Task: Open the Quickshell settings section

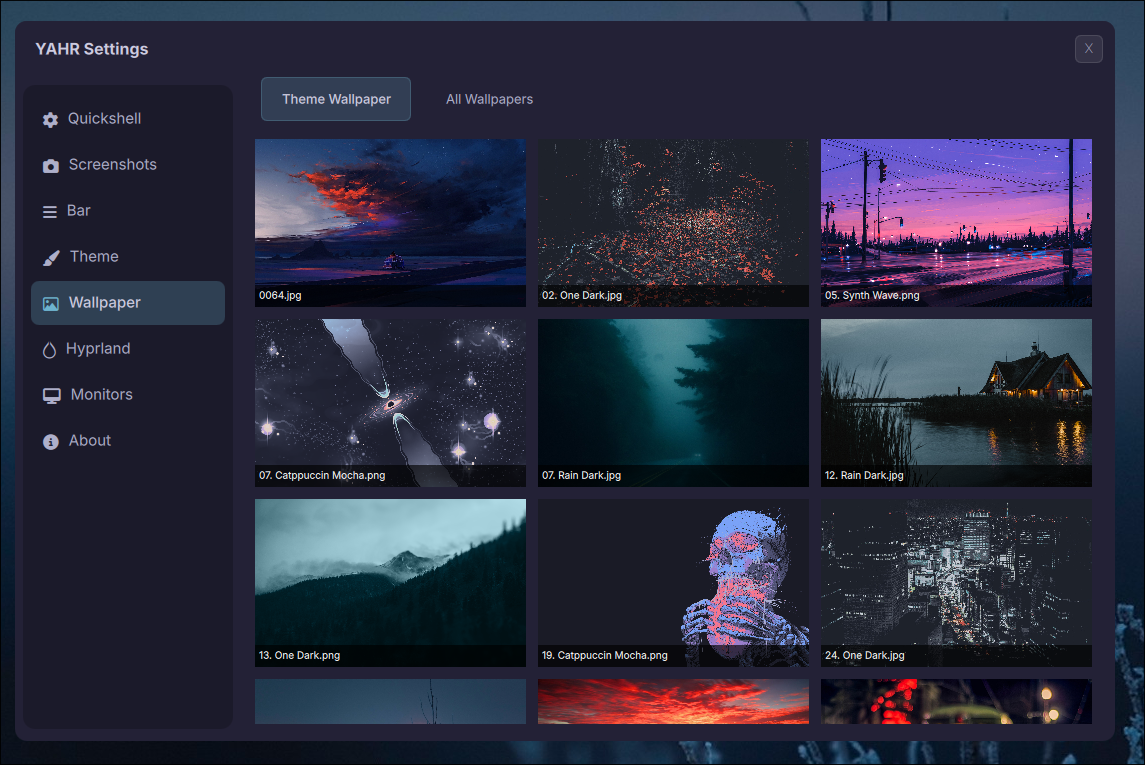Action: [128, 119]
